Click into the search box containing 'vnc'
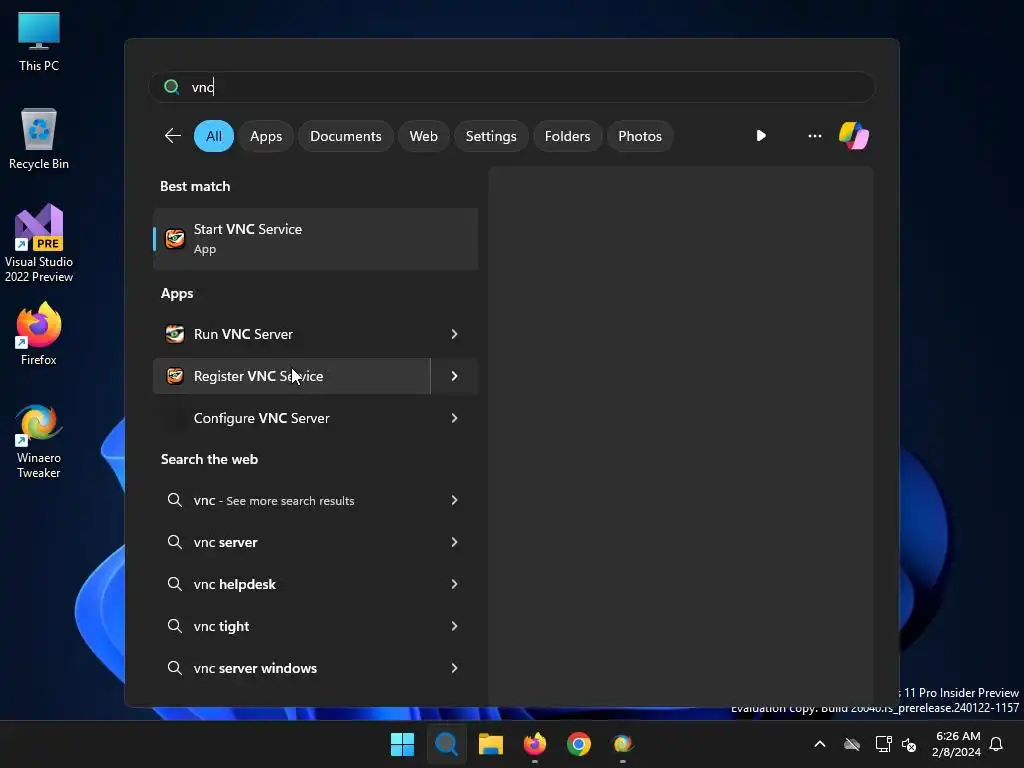The width and height of the screenshot is (1024, 768). click(x=512, y=87)
